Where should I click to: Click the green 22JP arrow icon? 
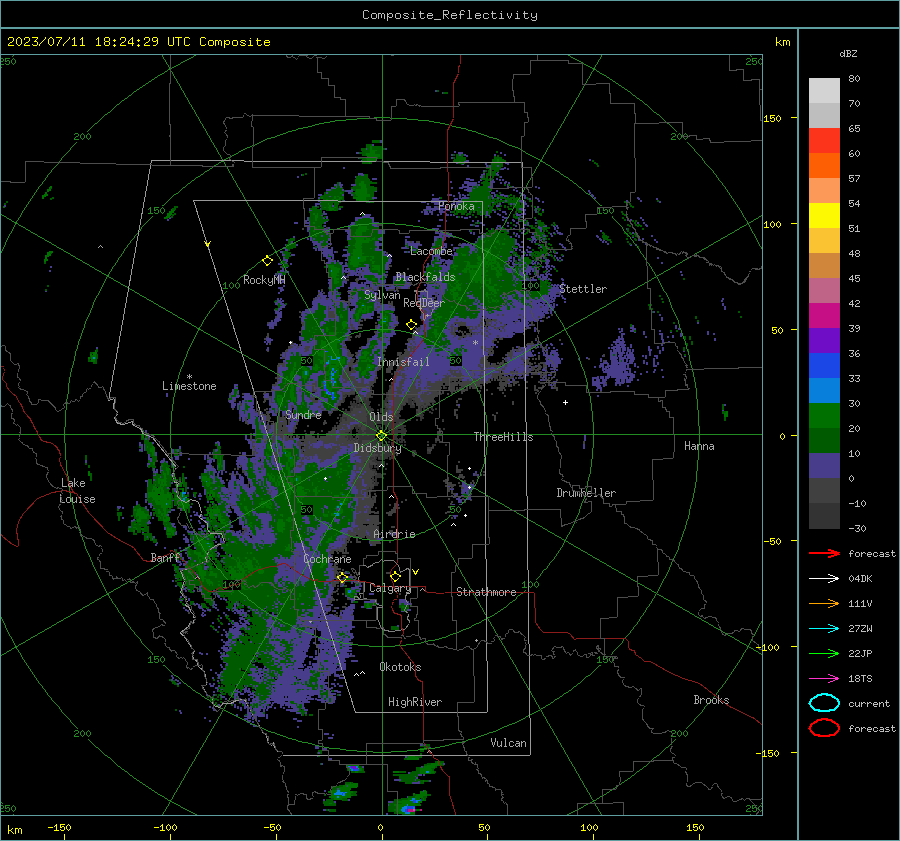pyautogui.click(x=824, y=653)
